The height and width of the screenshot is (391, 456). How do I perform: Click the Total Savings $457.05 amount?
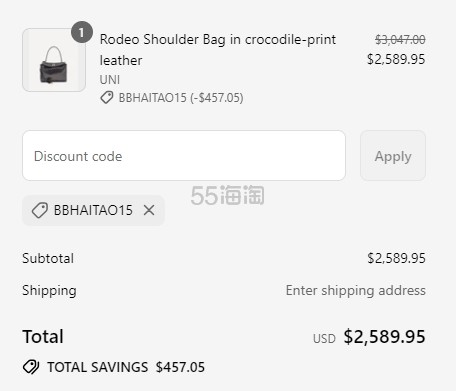coord(180,367)
